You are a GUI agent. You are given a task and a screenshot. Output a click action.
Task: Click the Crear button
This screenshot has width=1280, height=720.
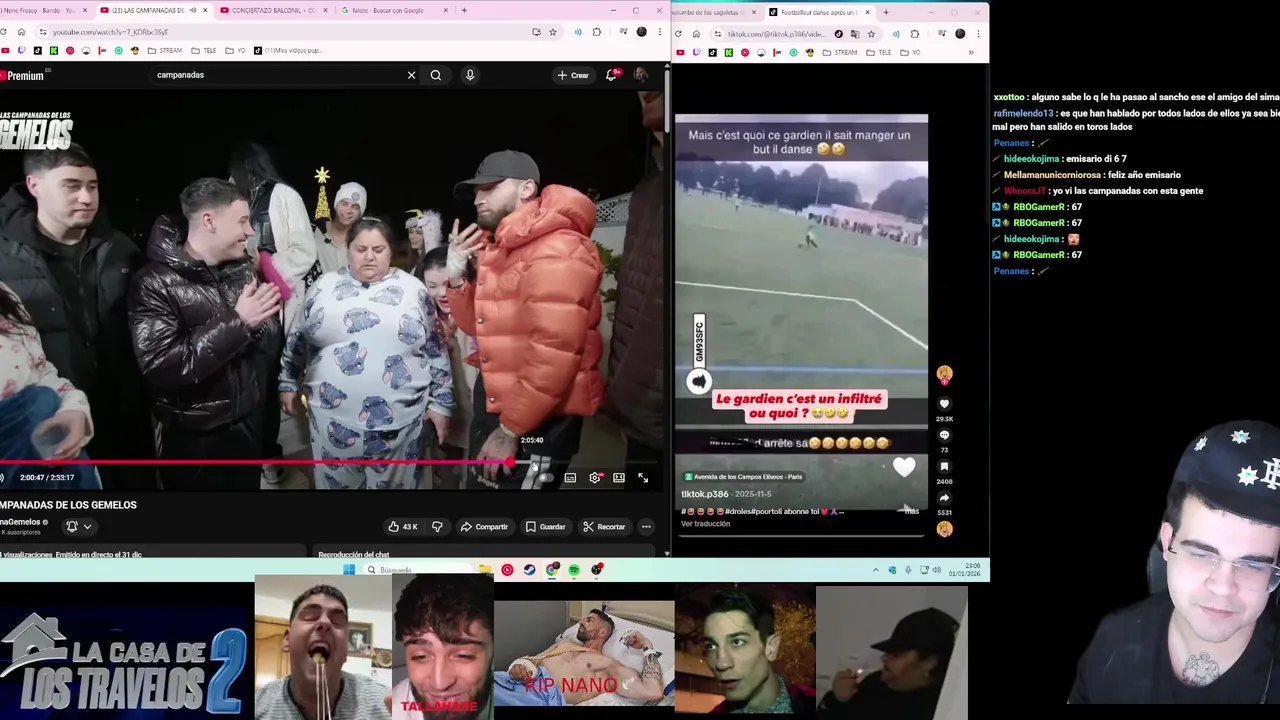573,75
